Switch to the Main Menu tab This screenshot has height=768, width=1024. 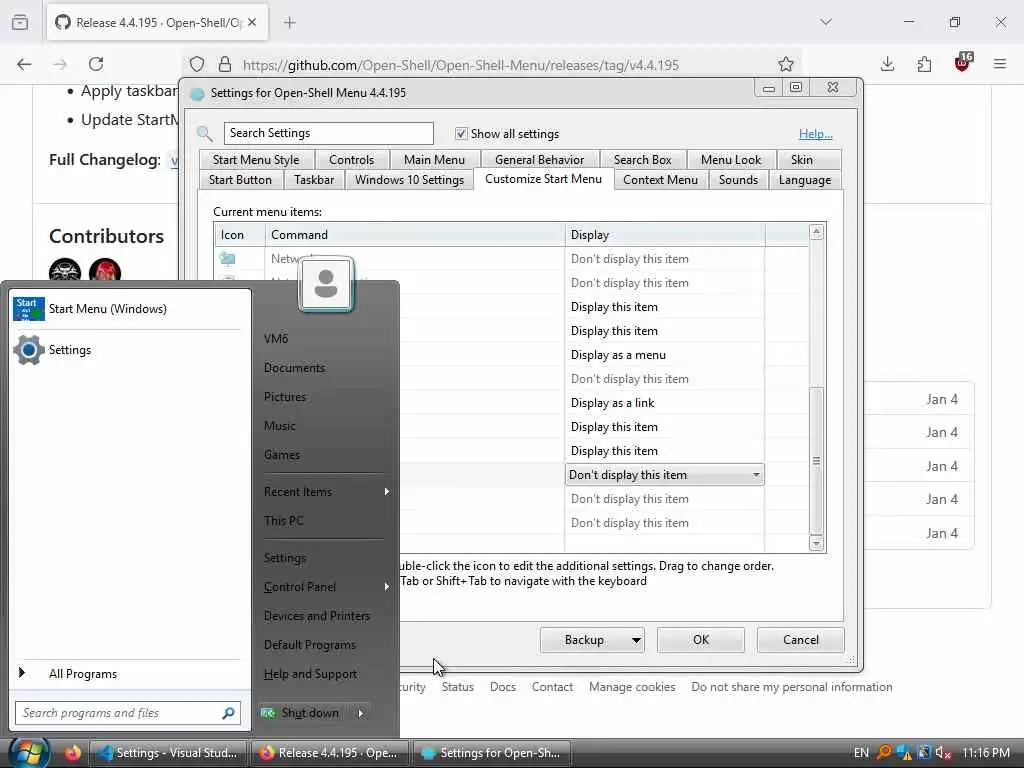434,160
